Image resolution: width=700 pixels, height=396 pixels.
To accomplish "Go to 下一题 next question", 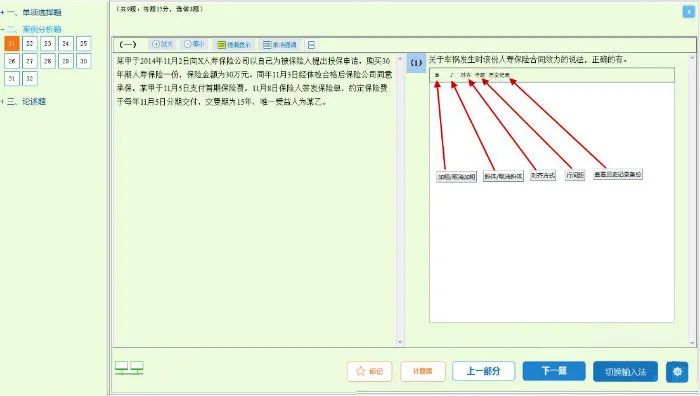I will (x=554, y=371).
